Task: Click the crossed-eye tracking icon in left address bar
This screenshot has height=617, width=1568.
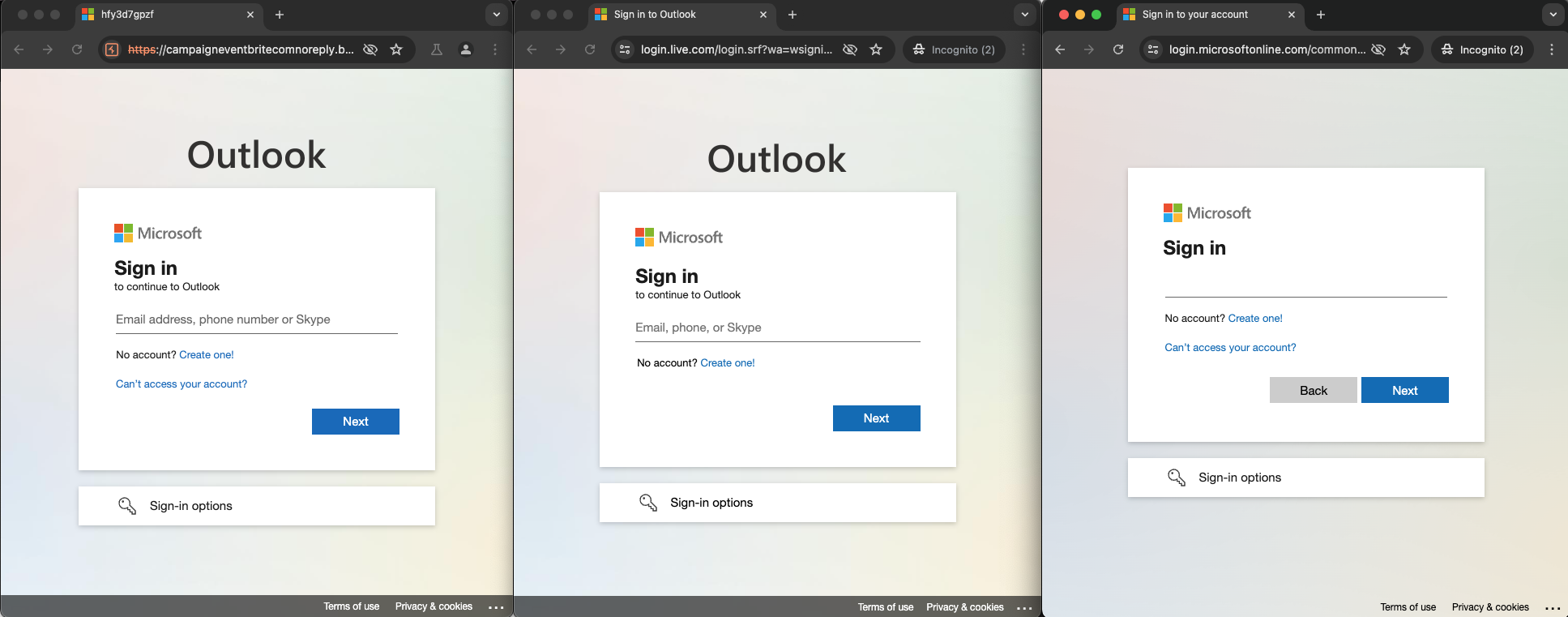Action: coord(370,49)
